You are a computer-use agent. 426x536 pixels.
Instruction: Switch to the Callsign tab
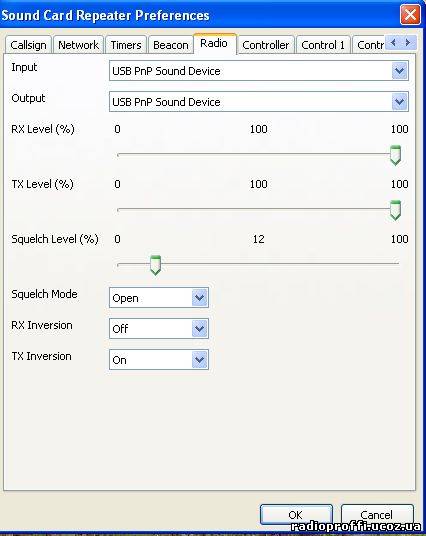click(x=28, y=45)
